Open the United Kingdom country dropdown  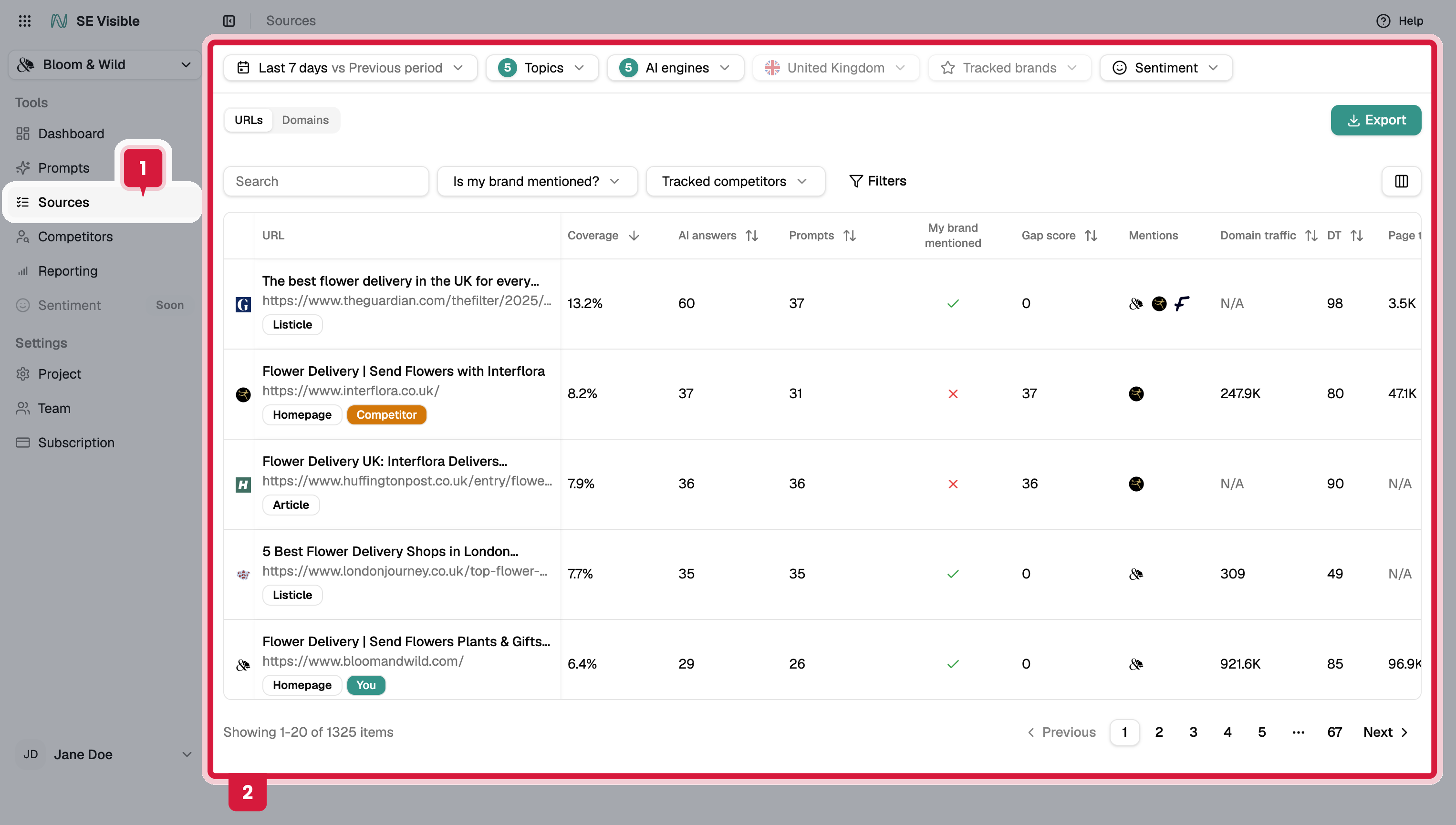tap(835, 68)
